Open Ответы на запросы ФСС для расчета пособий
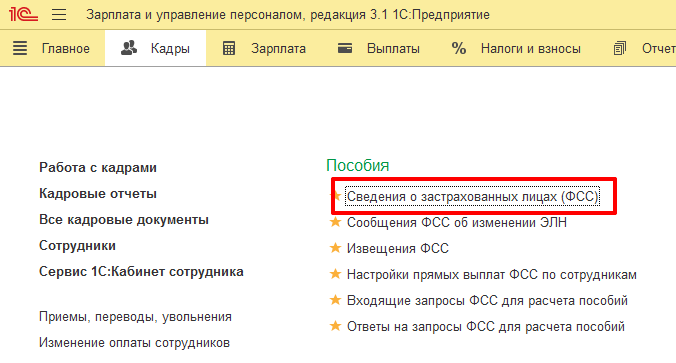This screenshot has height=363, width=676. pos(486,326)
